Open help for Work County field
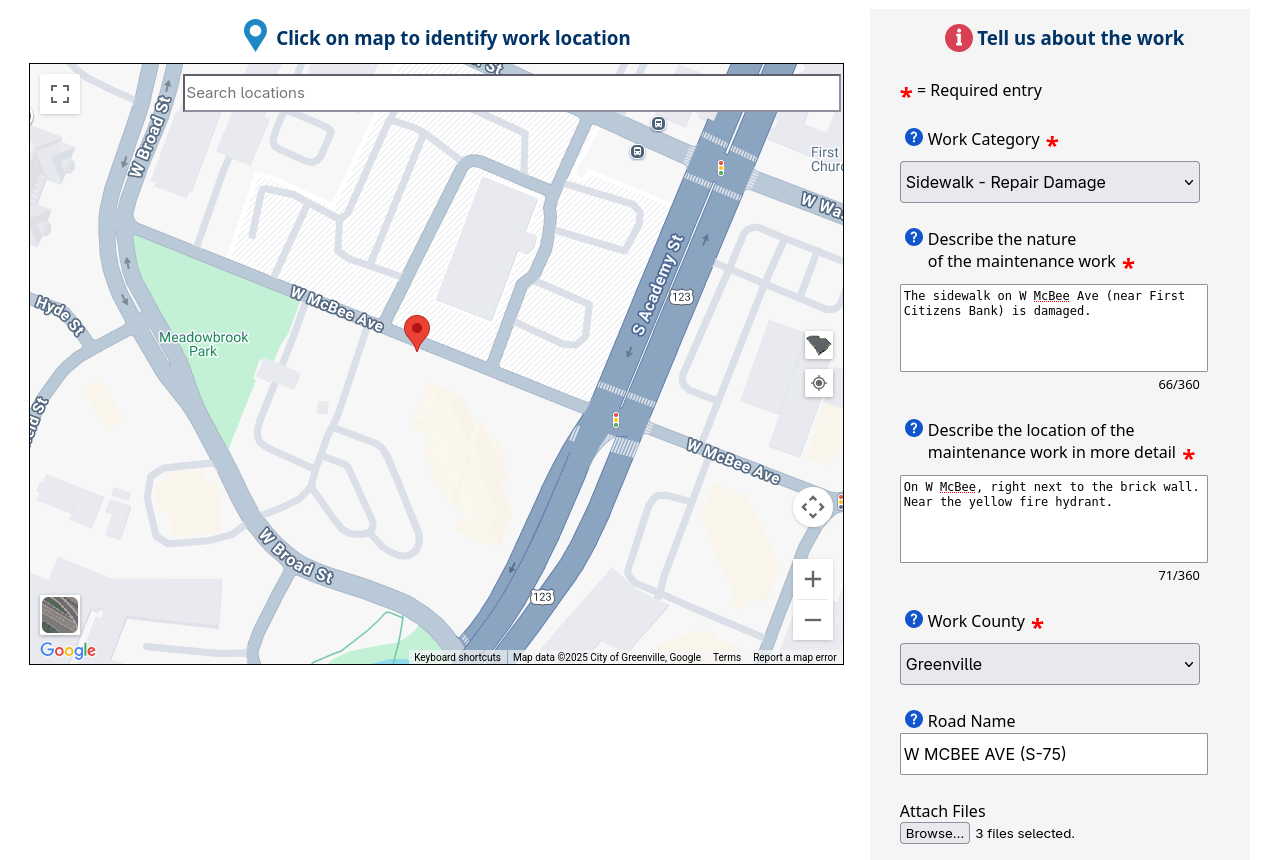Screen dimensions: 1263x860 913,620
